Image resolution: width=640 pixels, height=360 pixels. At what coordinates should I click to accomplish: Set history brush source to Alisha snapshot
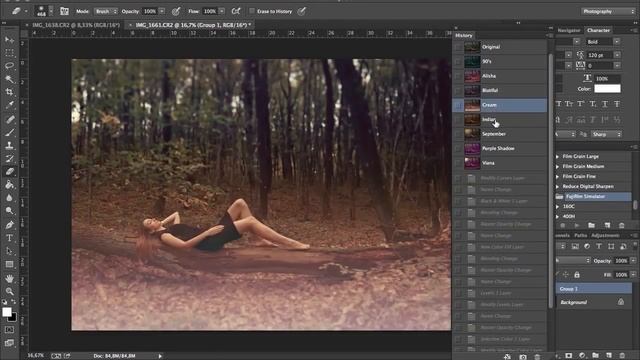point(458,76)
